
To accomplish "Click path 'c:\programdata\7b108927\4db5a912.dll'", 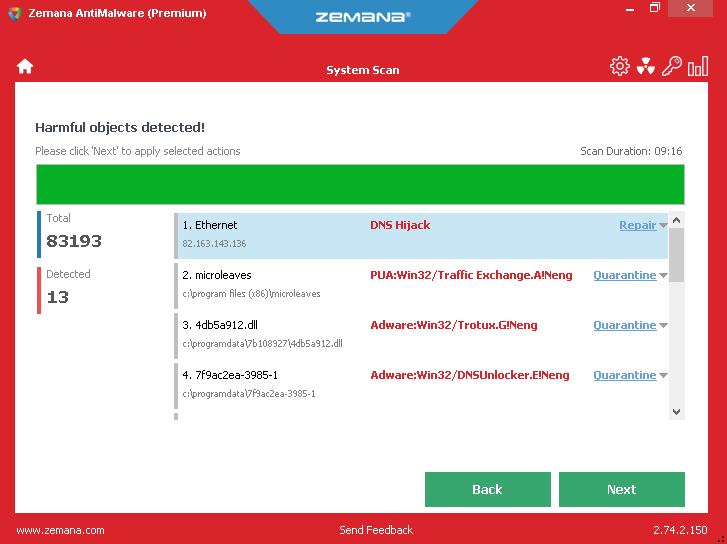I will point(262,344).
